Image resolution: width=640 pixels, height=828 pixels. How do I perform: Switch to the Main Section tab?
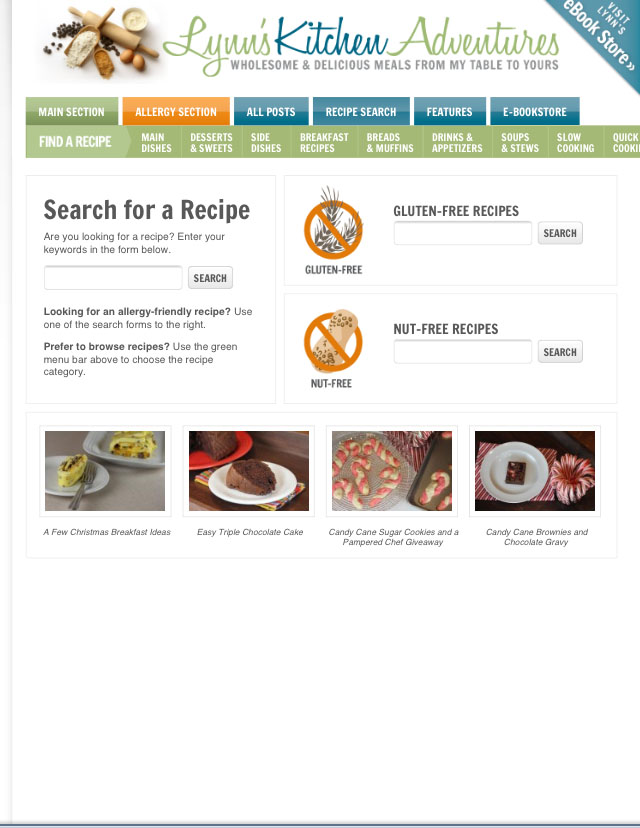pos(72,111)
